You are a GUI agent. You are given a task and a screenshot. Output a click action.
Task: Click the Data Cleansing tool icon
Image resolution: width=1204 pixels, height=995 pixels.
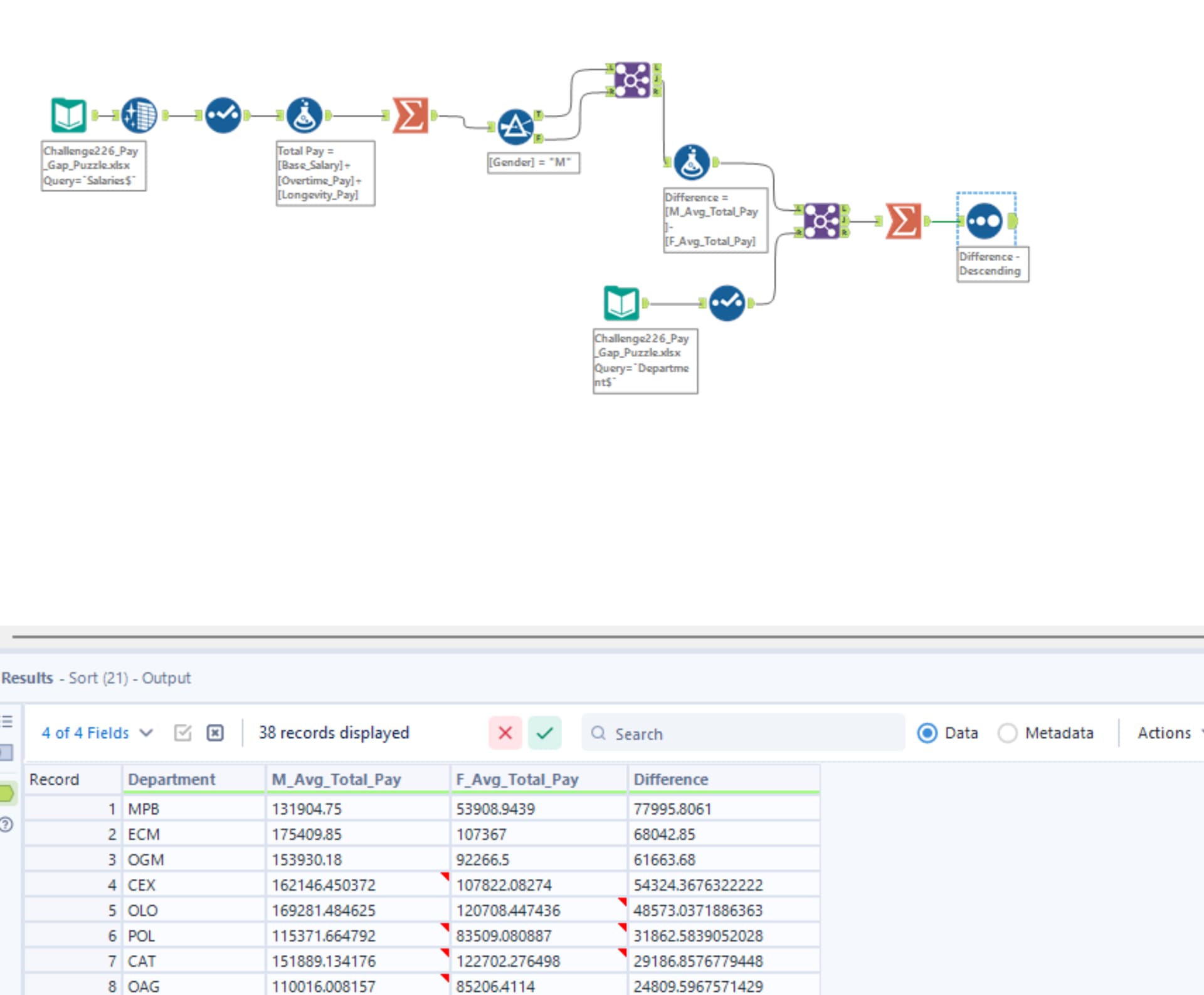139,115
